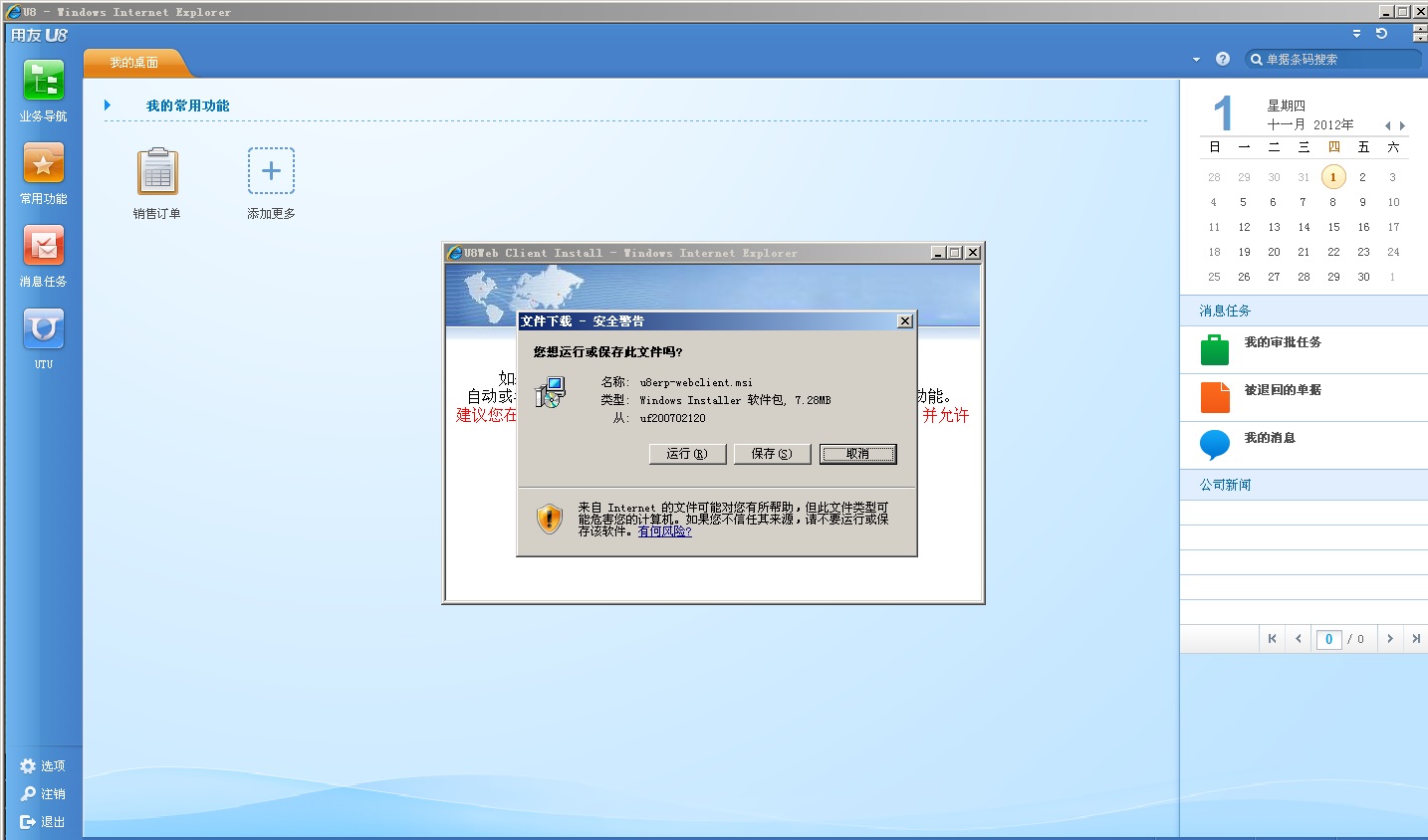Click the IE logo in U8 title bar

(x=13, y=12)
